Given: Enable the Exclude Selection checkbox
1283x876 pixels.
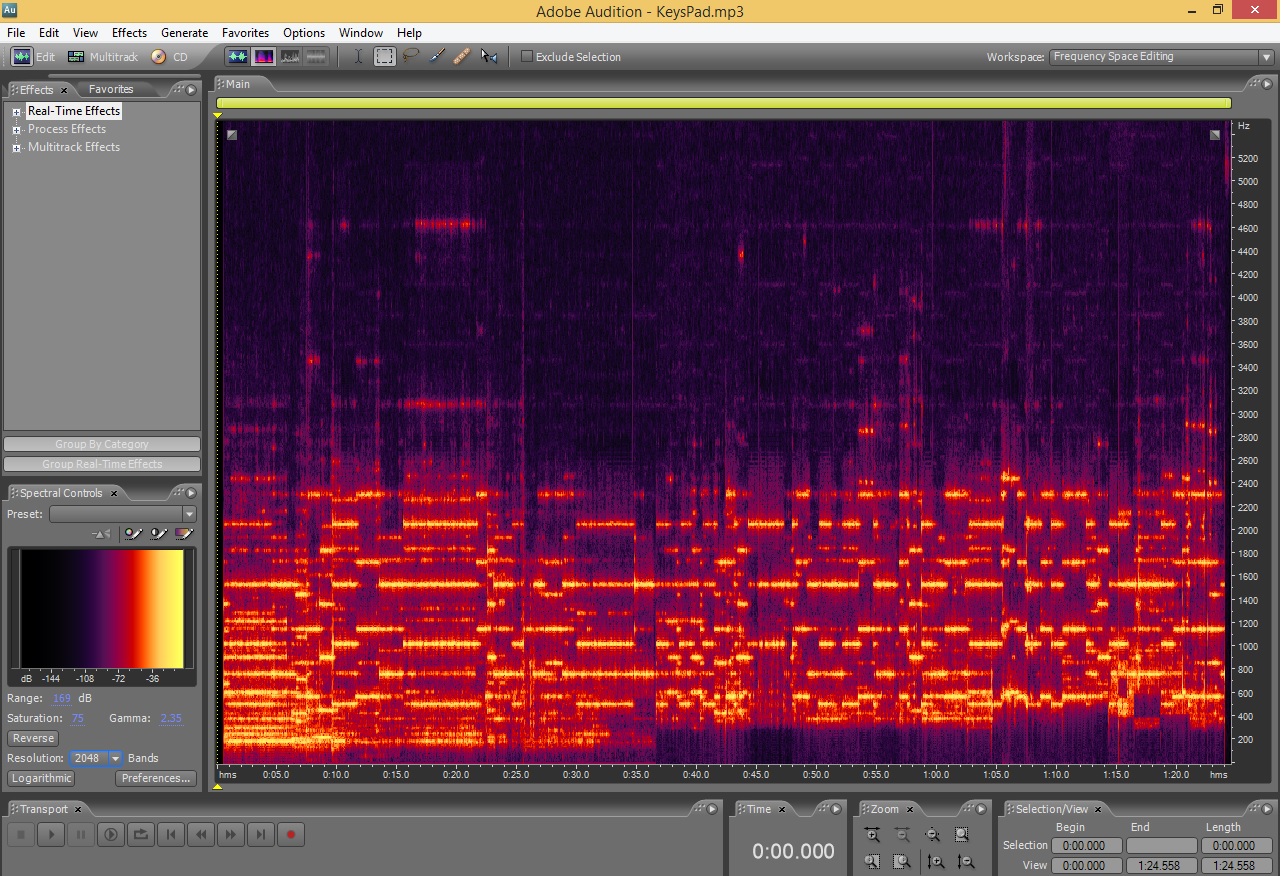Looking at the screenshot, I should coord(527,57).
